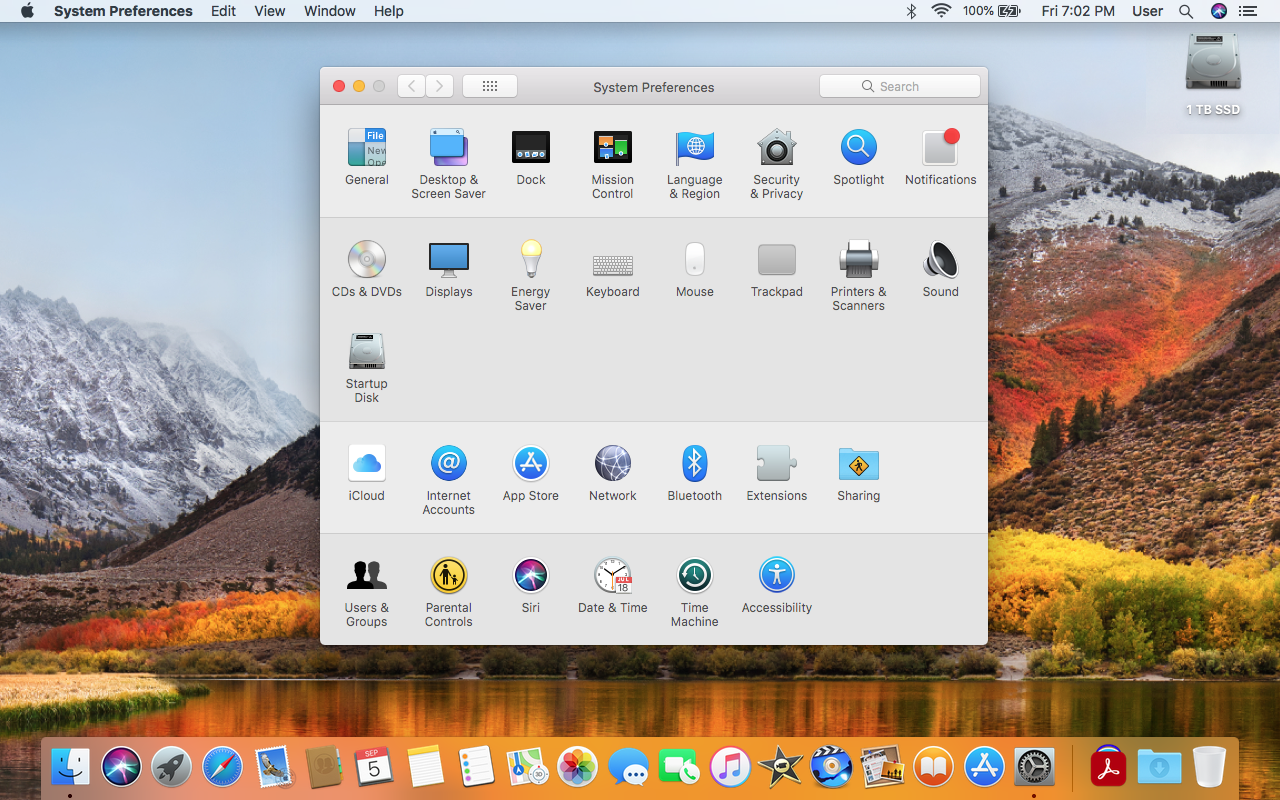Open the Trackpad preferences pane
This screenshot has width=1280, height=800.
[x=777, y=269]
